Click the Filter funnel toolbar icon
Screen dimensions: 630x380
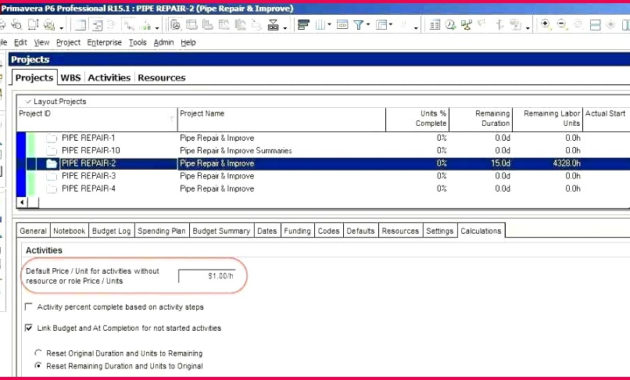point(358,25)
